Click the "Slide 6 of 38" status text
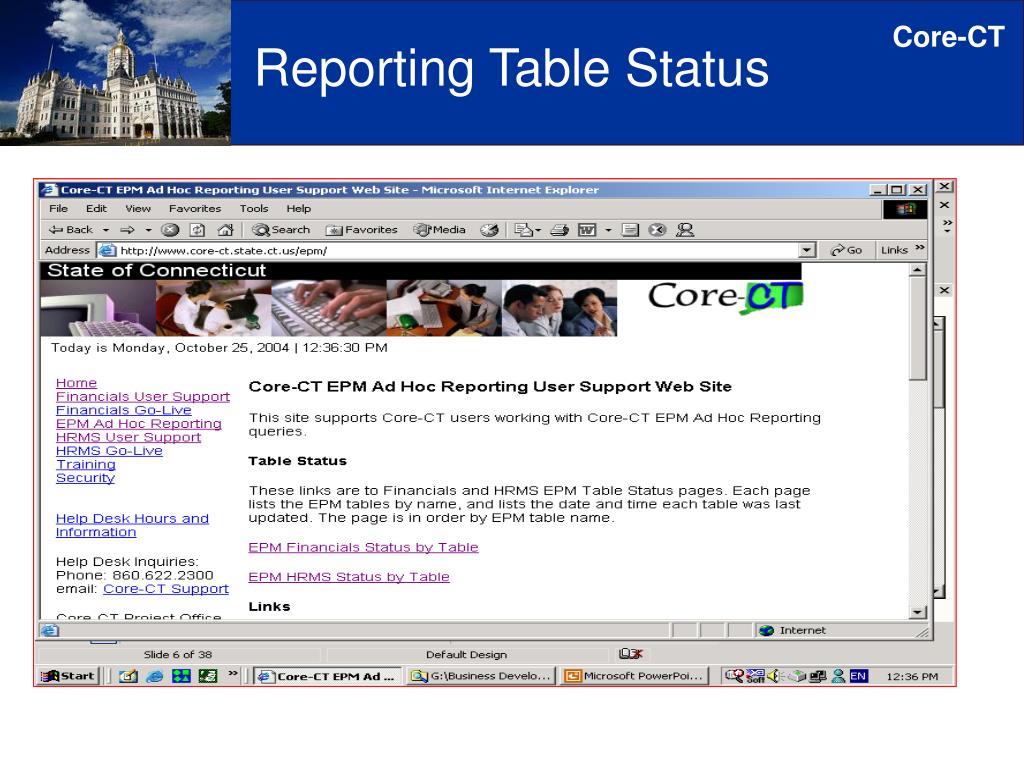The width and height of the screenshot is (1024, 768). pos(178,654)
